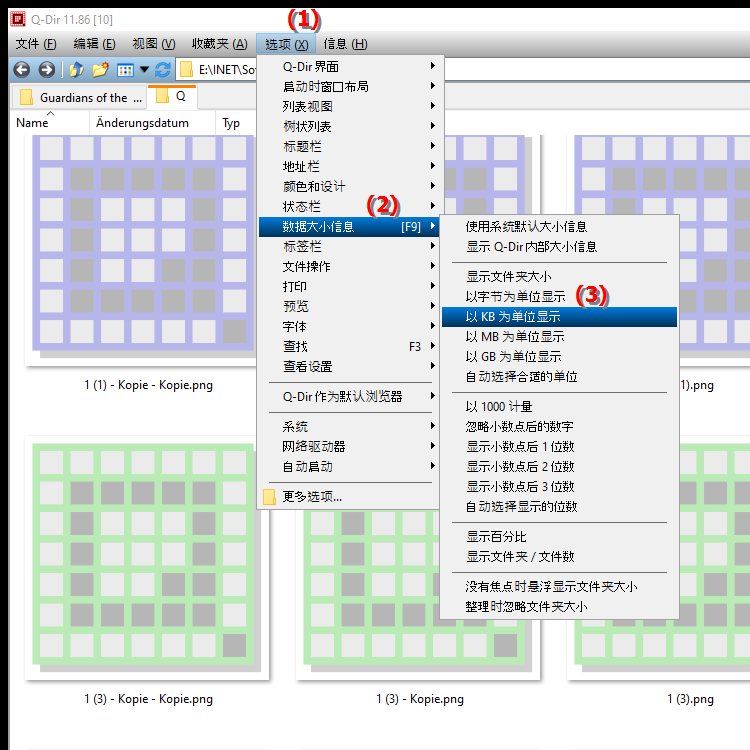Expand the 打印 submenu
The height and width of the screenshot is (750, 750).
pyautogui.click(x=349, y=286)
